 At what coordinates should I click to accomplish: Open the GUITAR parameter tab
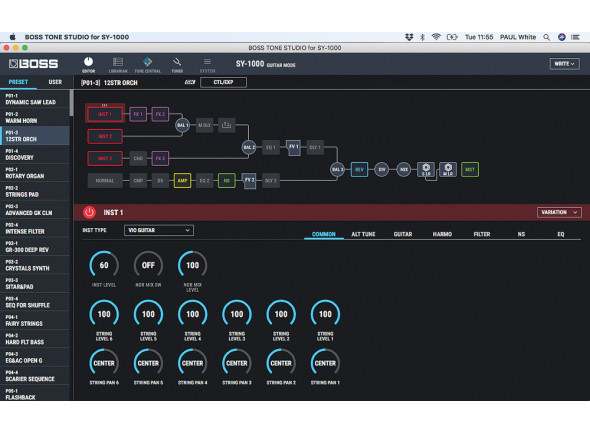click(403, 234)
